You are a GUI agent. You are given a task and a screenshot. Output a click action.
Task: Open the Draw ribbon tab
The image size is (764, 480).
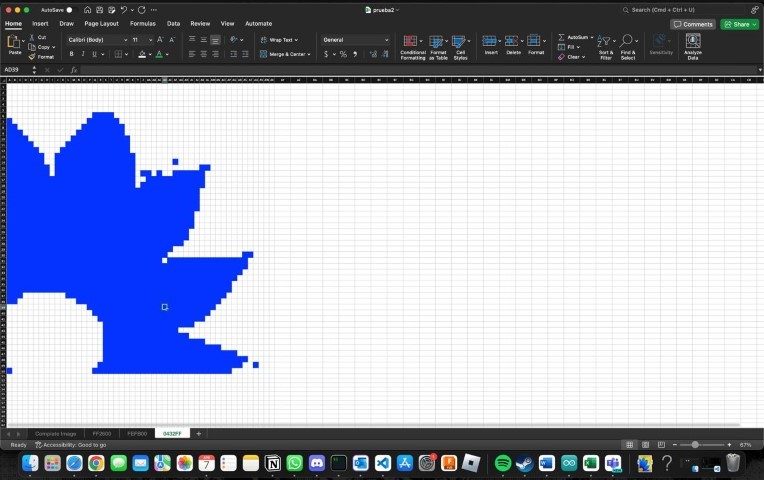[66, 23]
